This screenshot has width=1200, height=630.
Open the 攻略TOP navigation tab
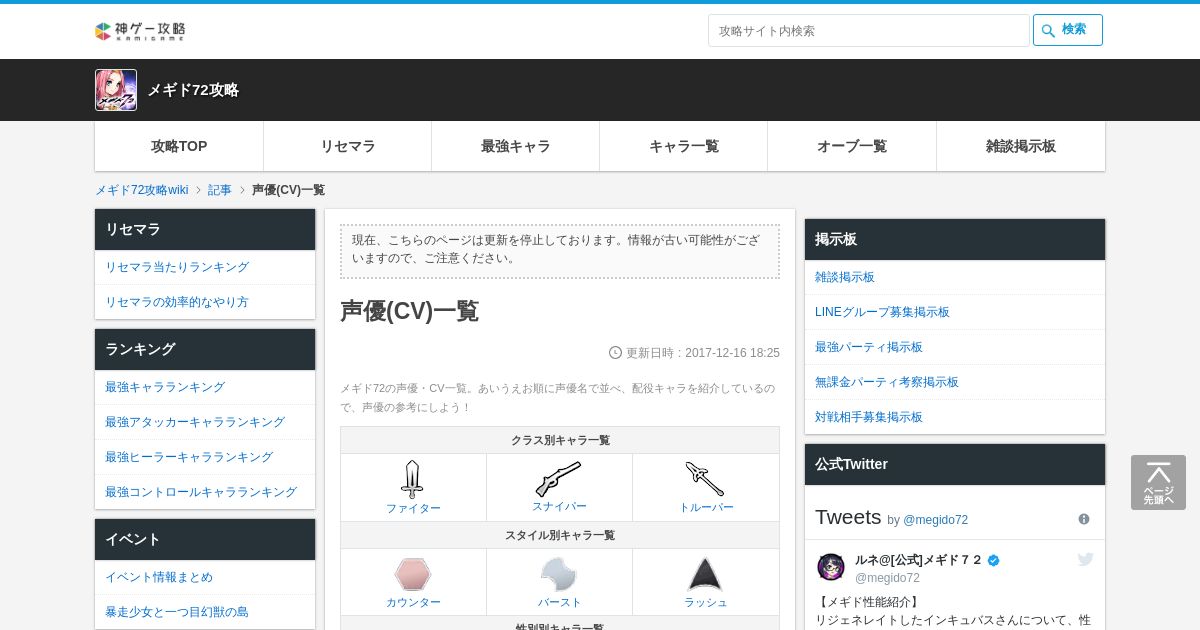click(x=179, y=146)
